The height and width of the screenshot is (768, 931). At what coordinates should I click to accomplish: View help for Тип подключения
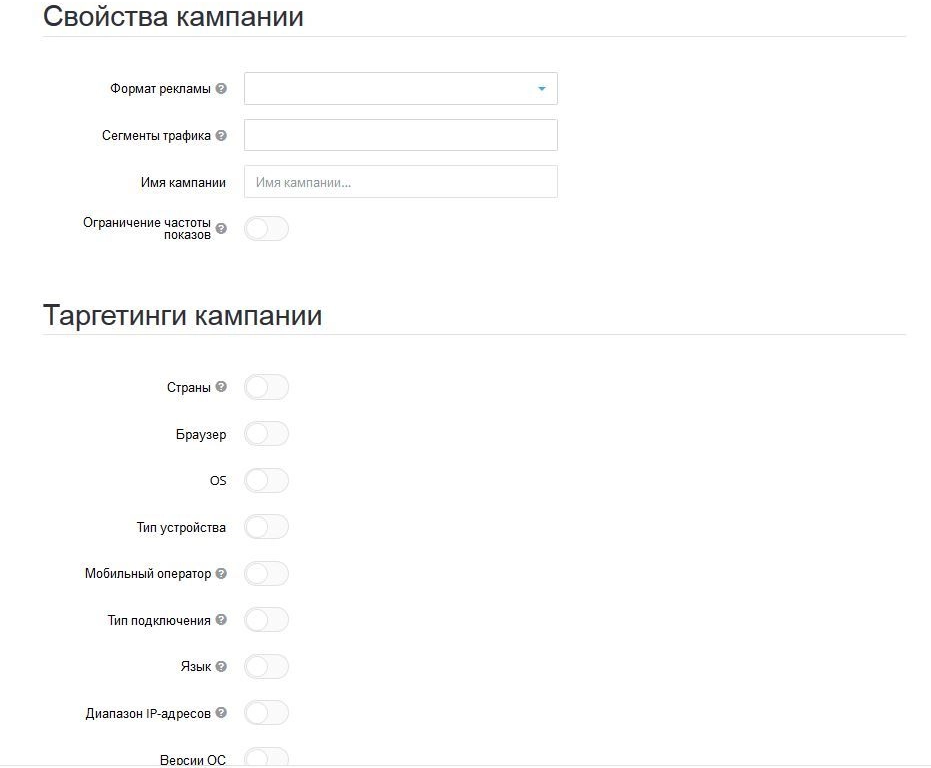point(223,619)
